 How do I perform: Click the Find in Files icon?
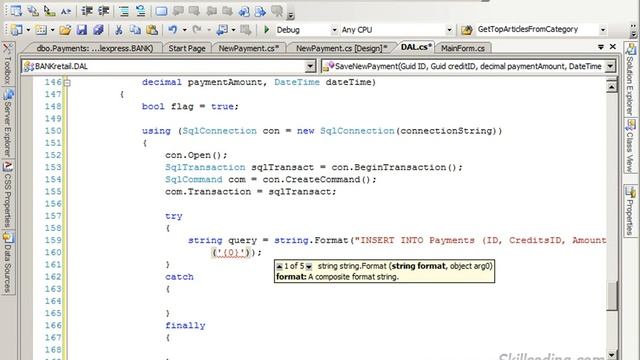pyautogui.click(x=467, y=30)
